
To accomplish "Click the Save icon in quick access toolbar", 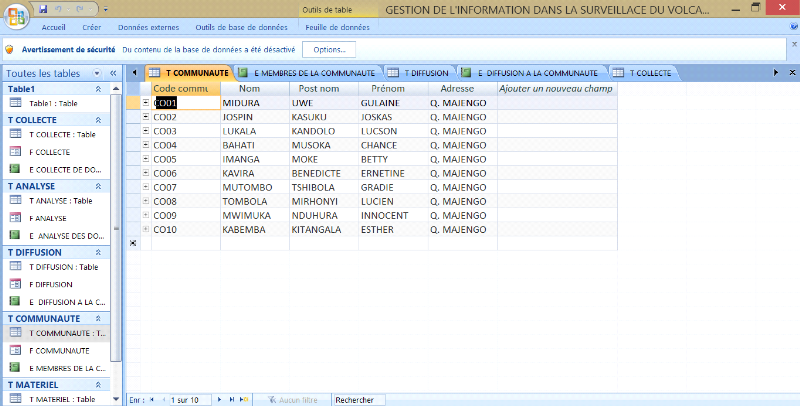I will pyautogui.click(x=43, y=8).
